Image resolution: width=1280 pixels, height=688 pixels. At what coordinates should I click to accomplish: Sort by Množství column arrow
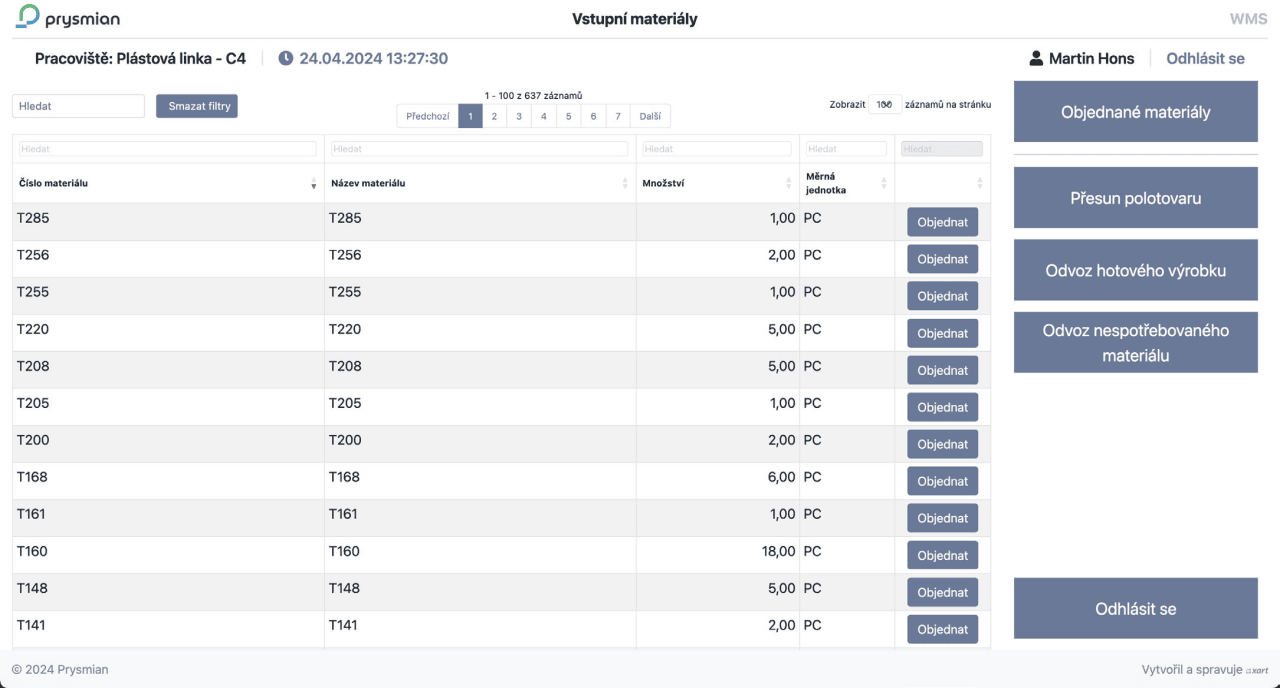pyautogui.click(x=789, y=183)
